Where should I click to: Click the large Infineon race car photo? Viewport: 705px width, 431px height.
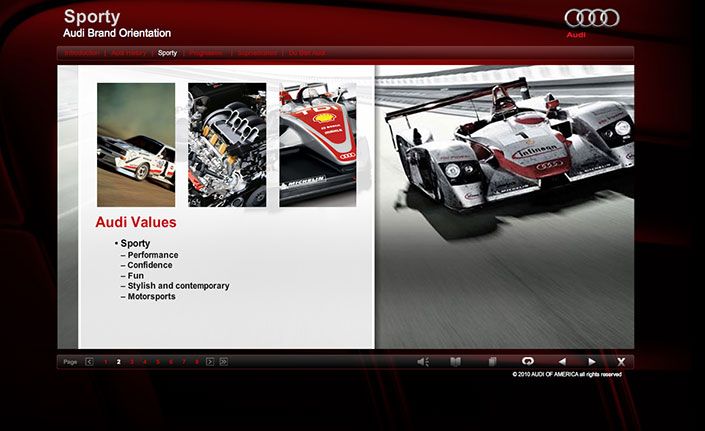point(505,207)
